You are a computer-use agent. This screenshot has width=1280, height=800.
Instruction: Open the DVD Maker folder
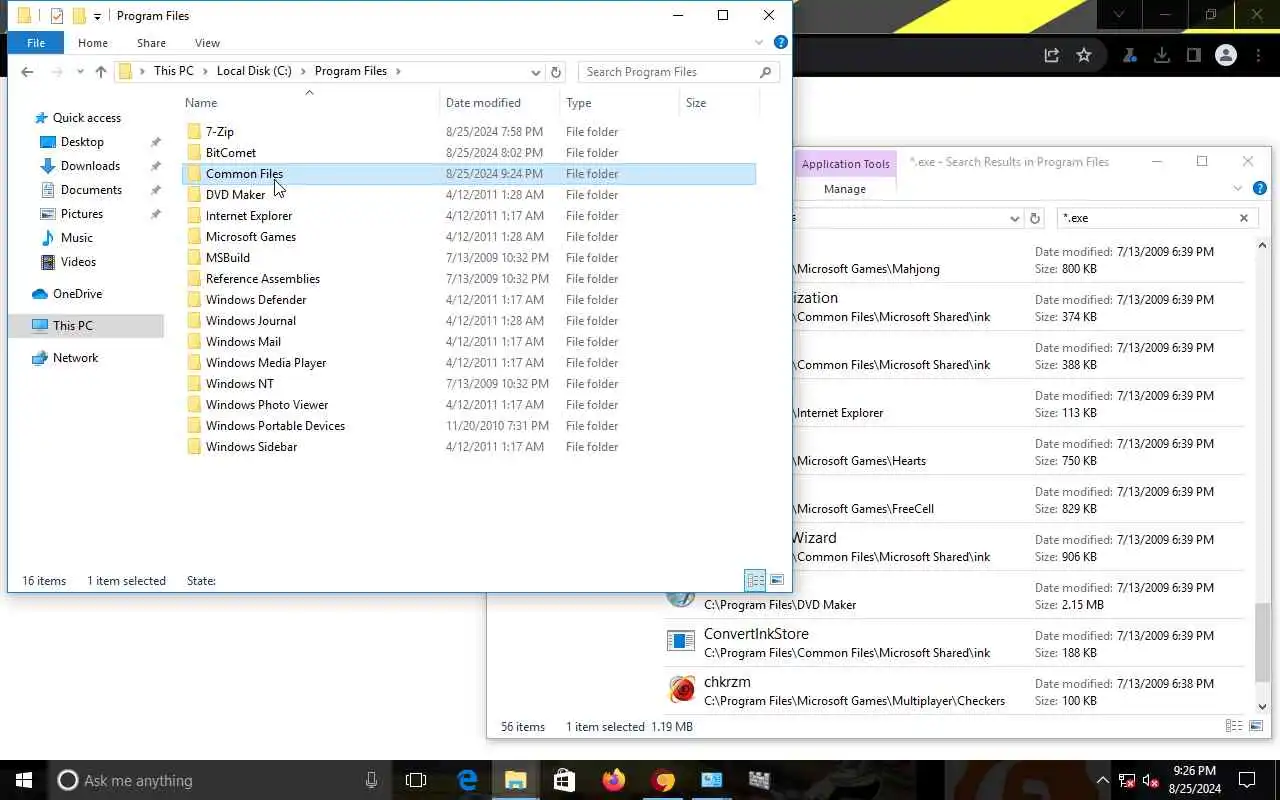tap(470, 195)
